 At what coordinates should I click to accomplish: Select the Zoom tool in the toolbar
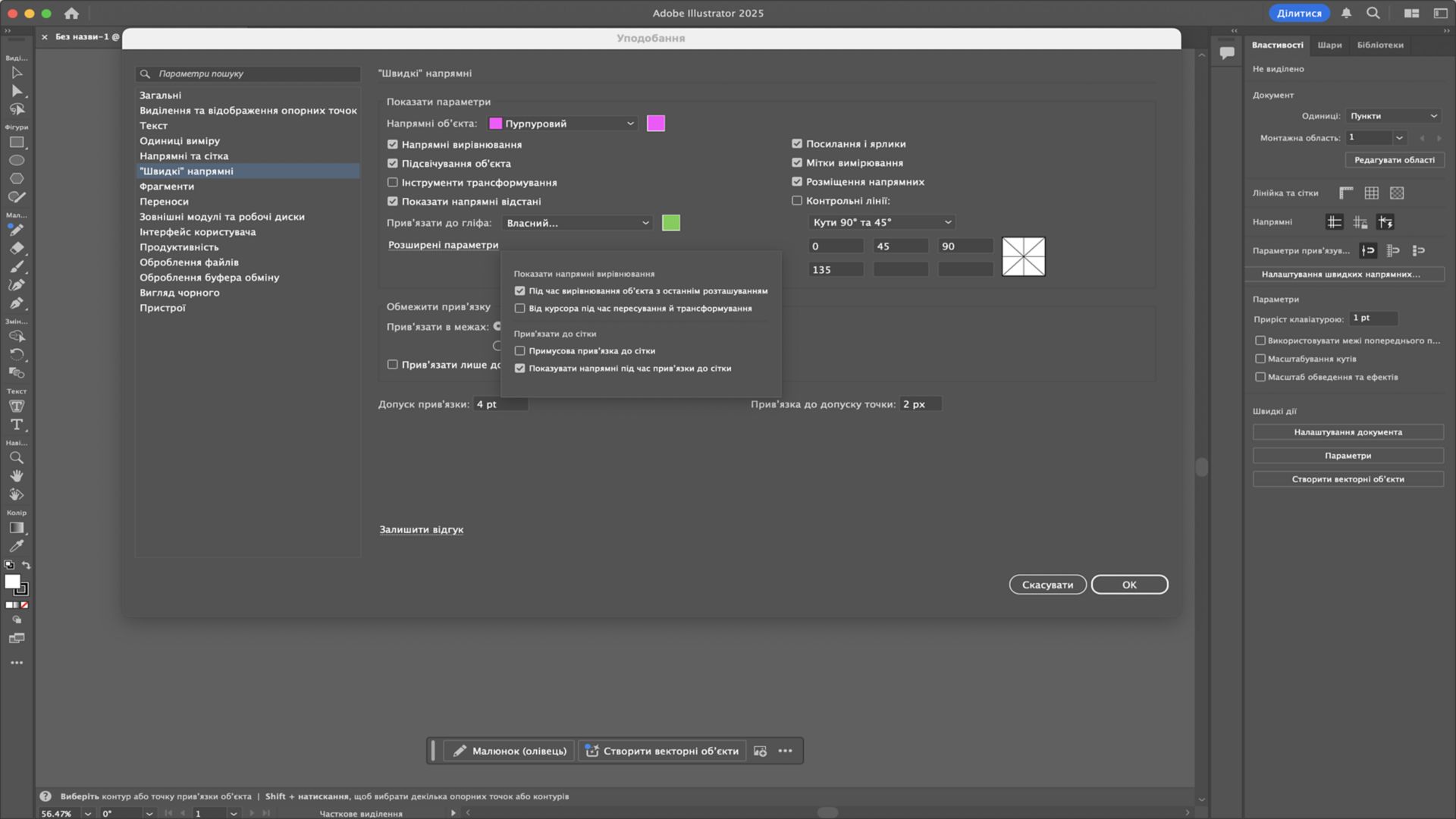[x=16, y=458]
